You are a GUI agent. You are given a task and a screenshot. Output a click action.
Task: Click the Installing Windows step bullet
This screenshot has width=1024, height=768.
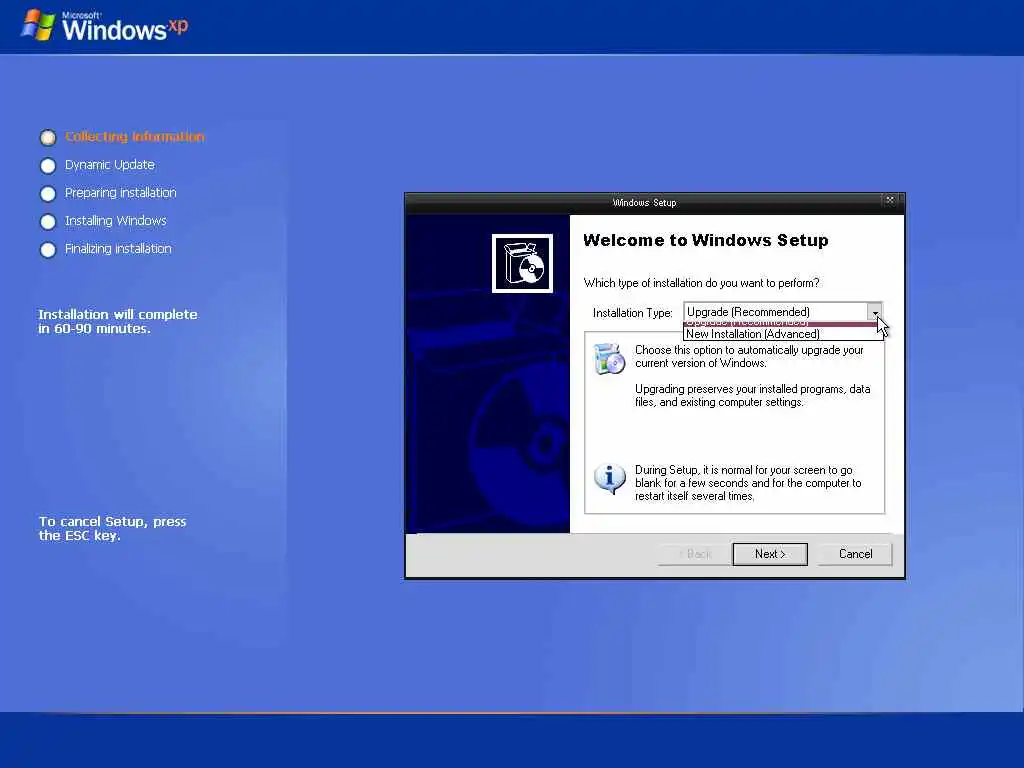tap(48, 222)
